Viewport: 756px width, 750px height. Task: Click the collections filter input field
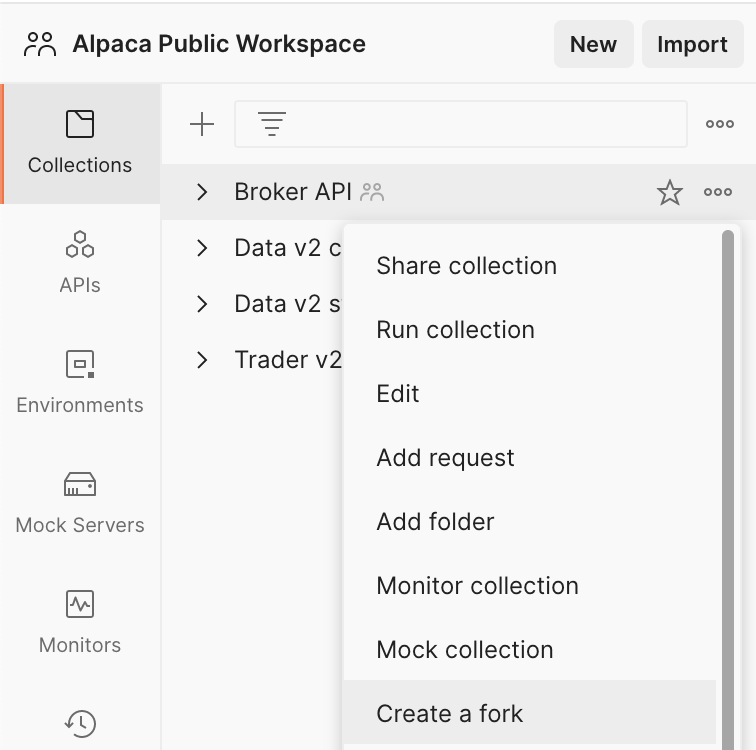(x=460, y=124)
